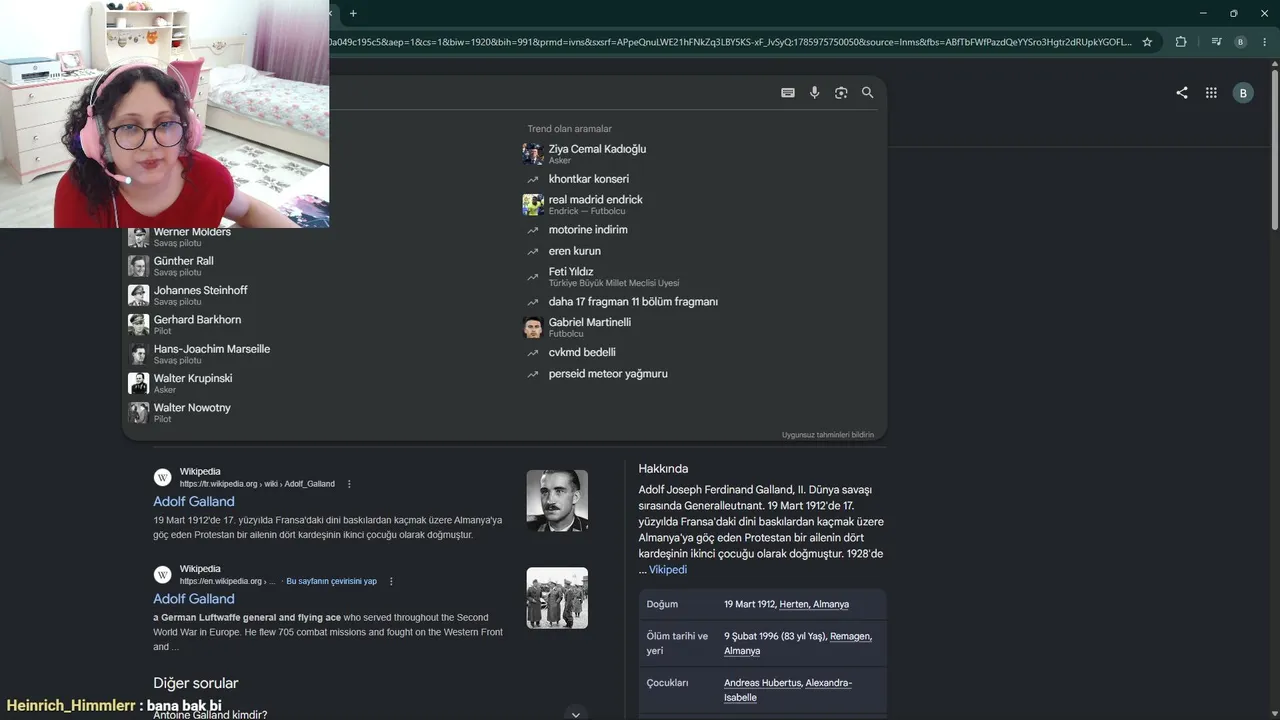The height and width of the screenshot is (720, 1280).
Task: Click the Wikipedia favicon of the second result
Action: [163, 574]
